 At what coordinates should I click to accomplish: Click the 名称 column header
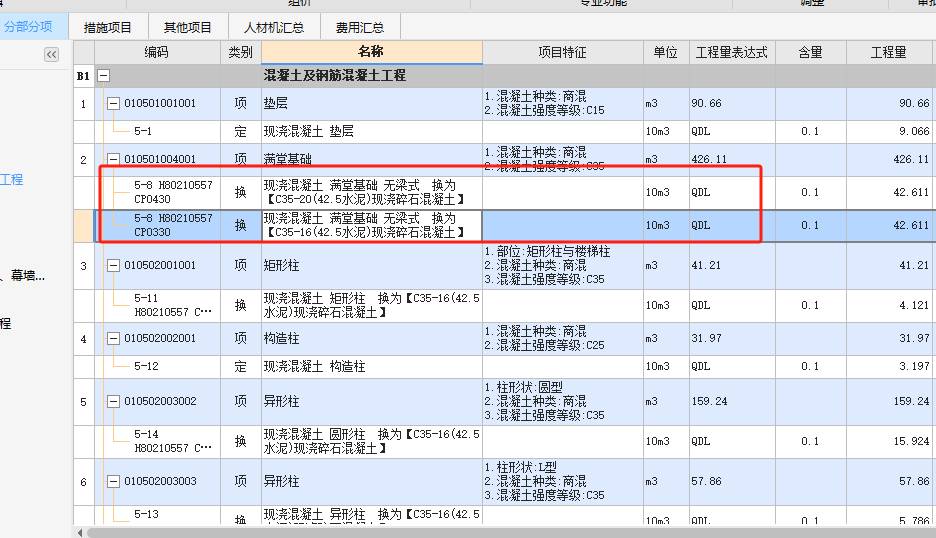point(371,52)
